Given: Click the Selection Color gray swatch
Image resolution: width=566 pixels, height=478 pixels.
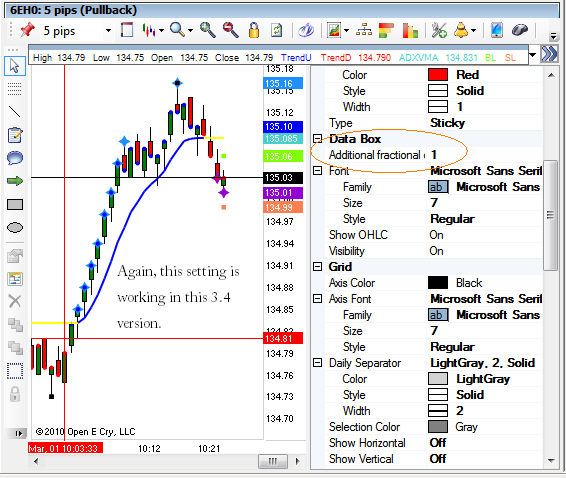Looking at the screenshot, I should (x=438, y=426).
